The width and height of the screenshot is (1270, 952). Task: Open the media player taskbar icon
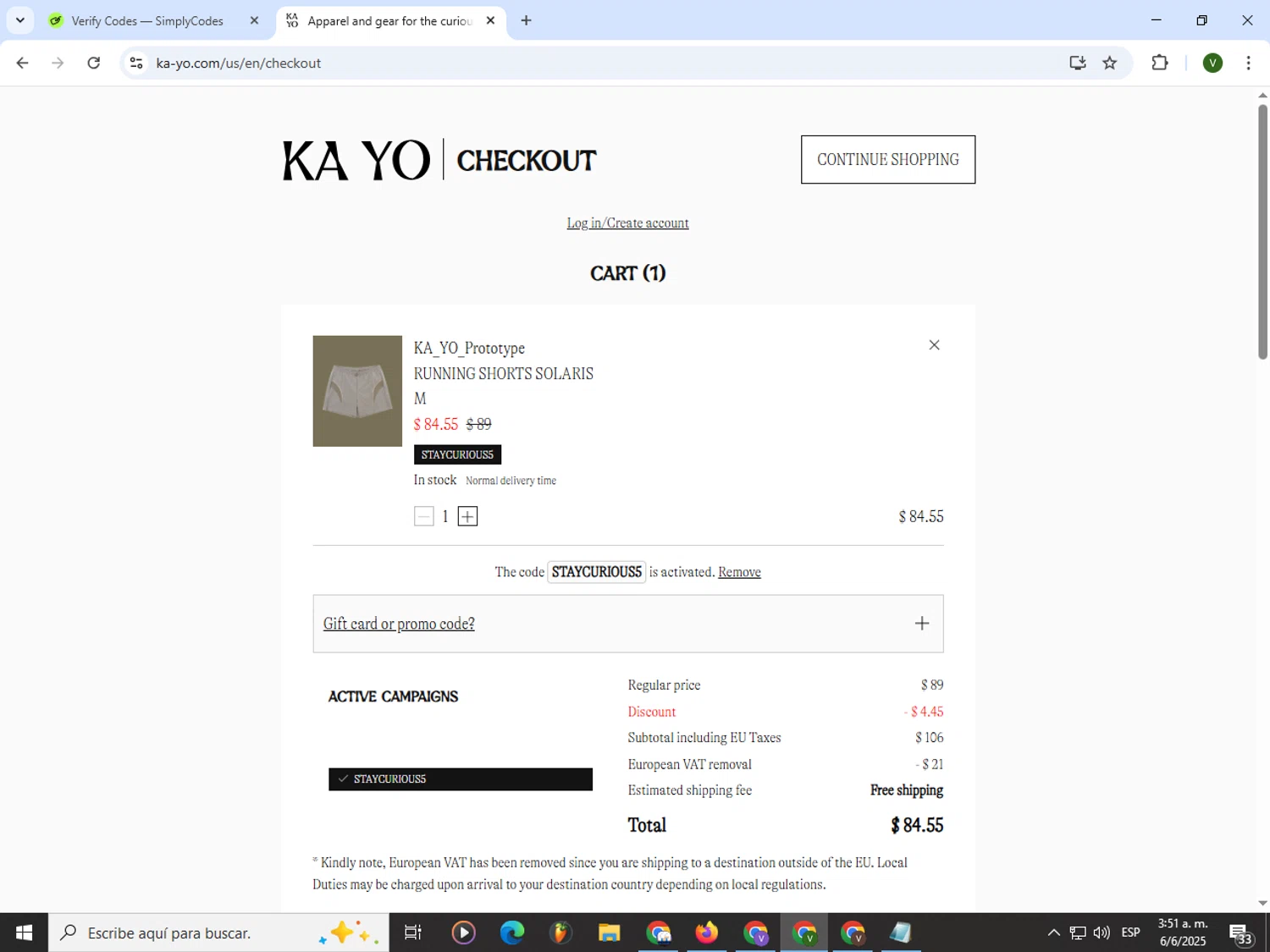[x=463, y=933]
